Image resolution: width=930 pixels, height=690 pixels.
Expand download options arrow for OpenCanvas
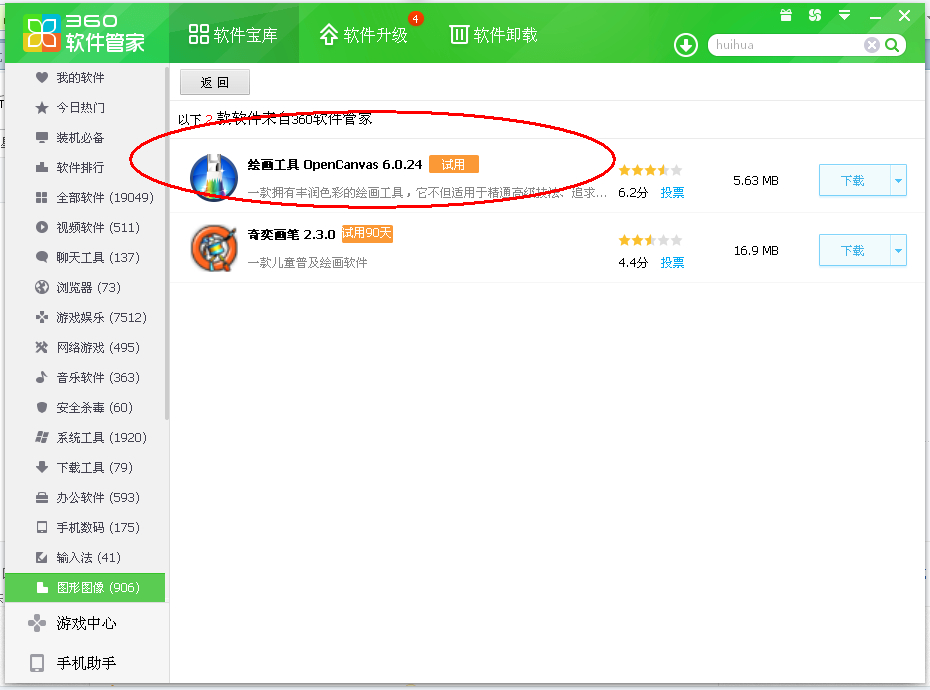pos(899,180)
